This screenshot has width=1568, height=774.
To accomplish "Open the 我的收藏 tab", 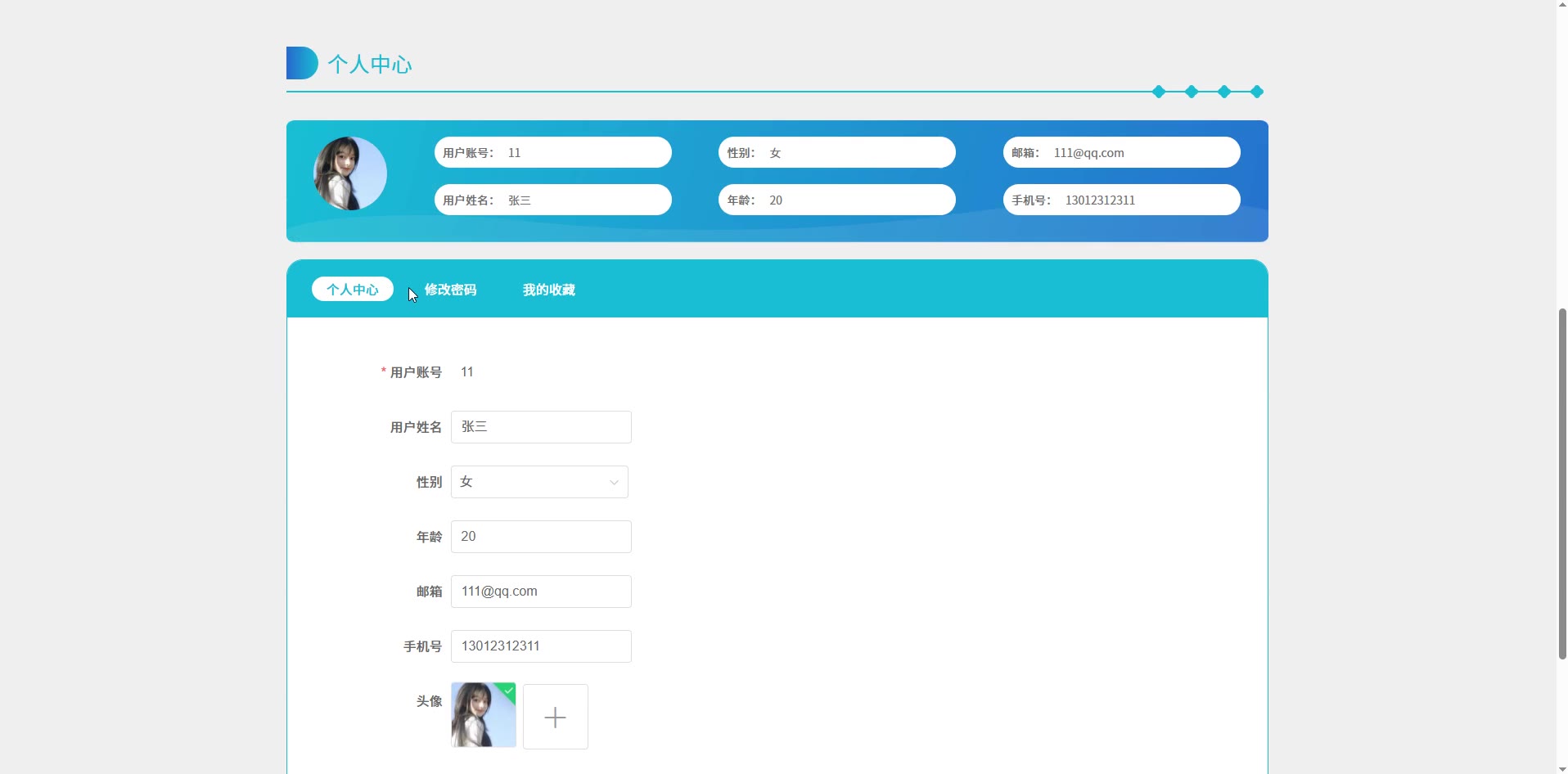I will coord(548,290).
